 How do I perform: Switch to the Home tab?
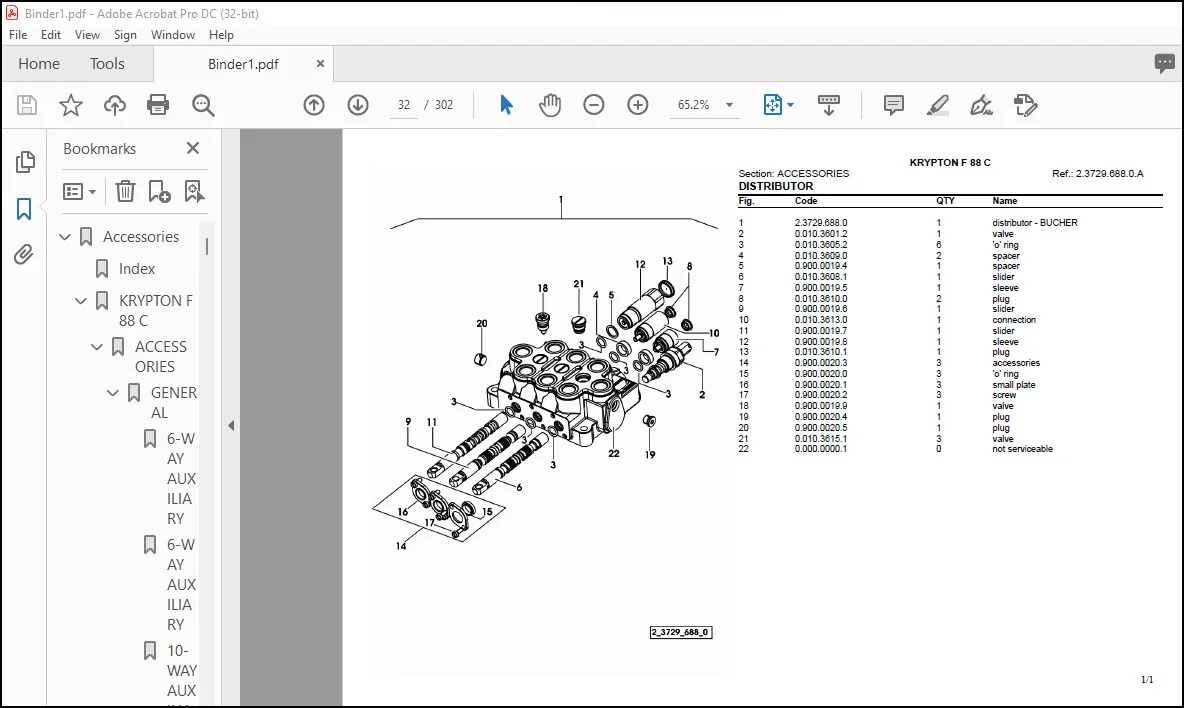pyautogui.click(x=39, y=64)
